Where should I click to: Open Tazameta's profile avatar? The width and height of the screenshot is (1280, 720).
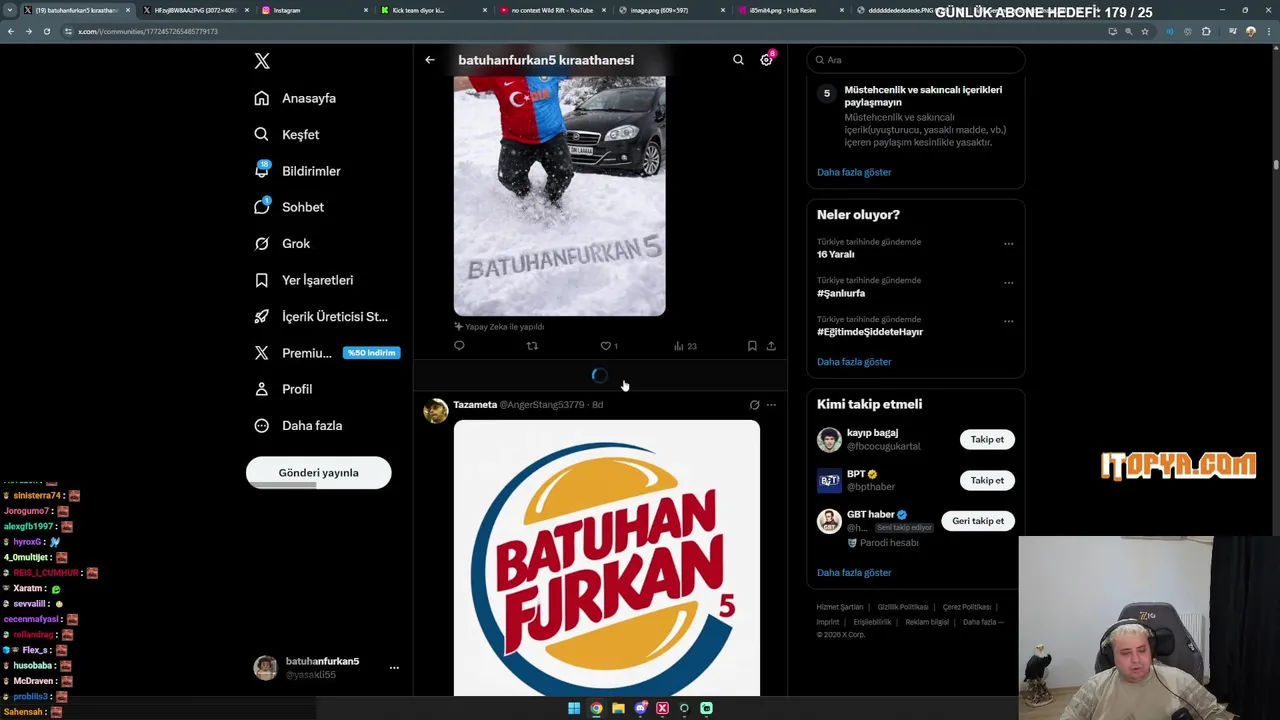[436, 411]
